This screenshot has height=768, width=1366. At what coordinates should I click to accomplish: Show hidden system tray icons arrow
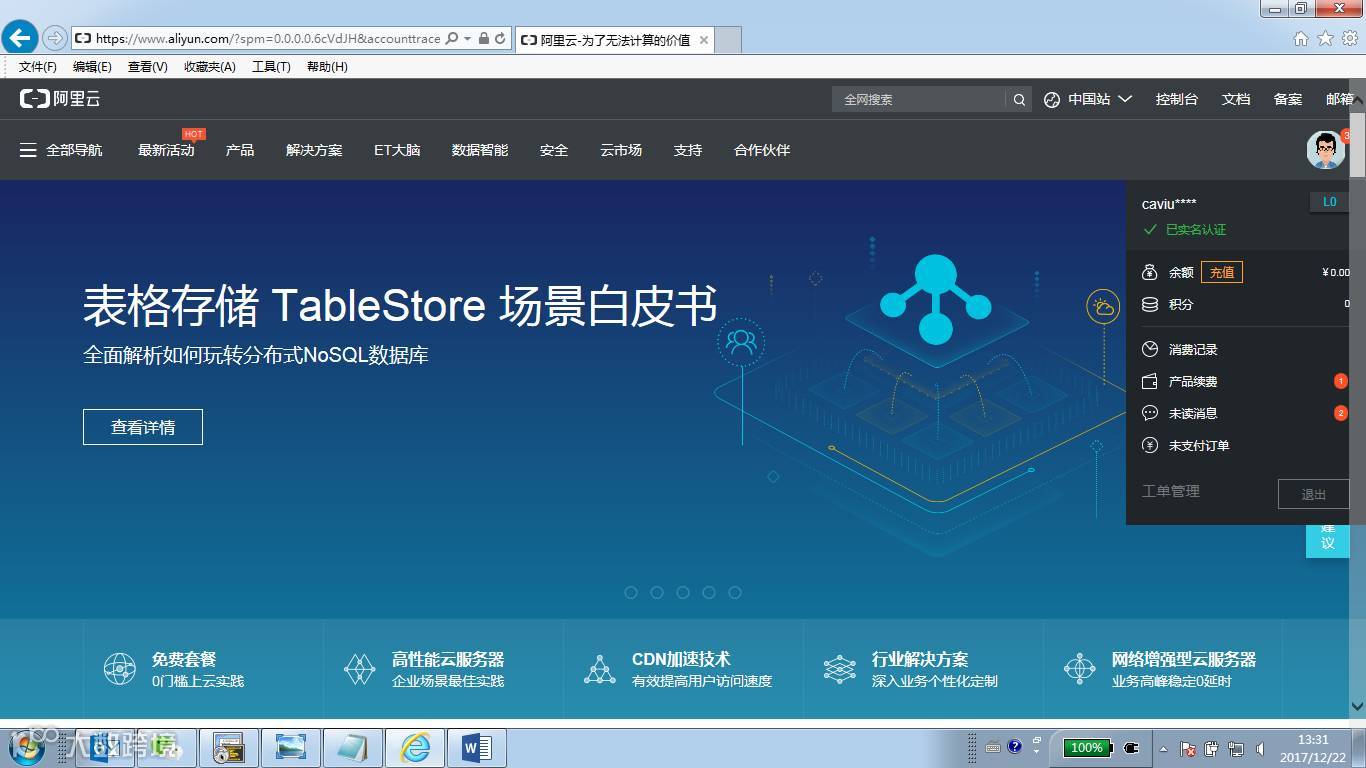(1163, 748)
